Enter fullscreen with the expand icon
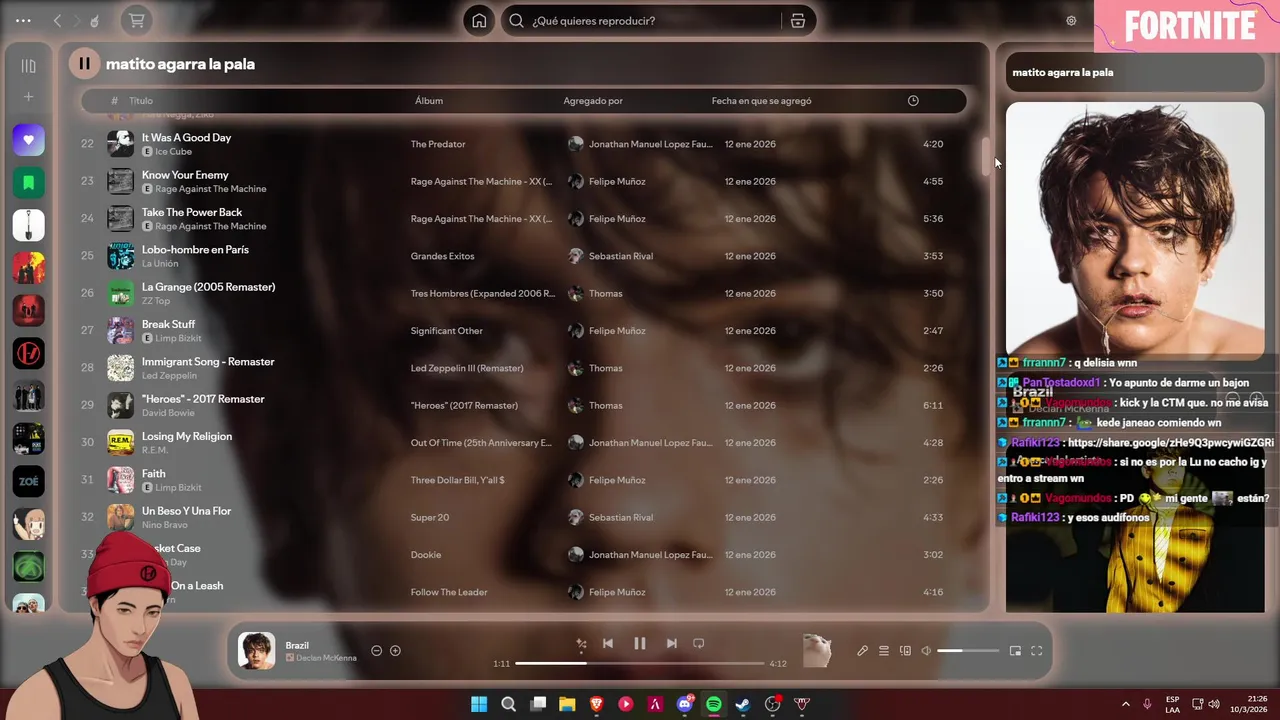This screenshot has height=720, width=1280. pos(1037,651)
